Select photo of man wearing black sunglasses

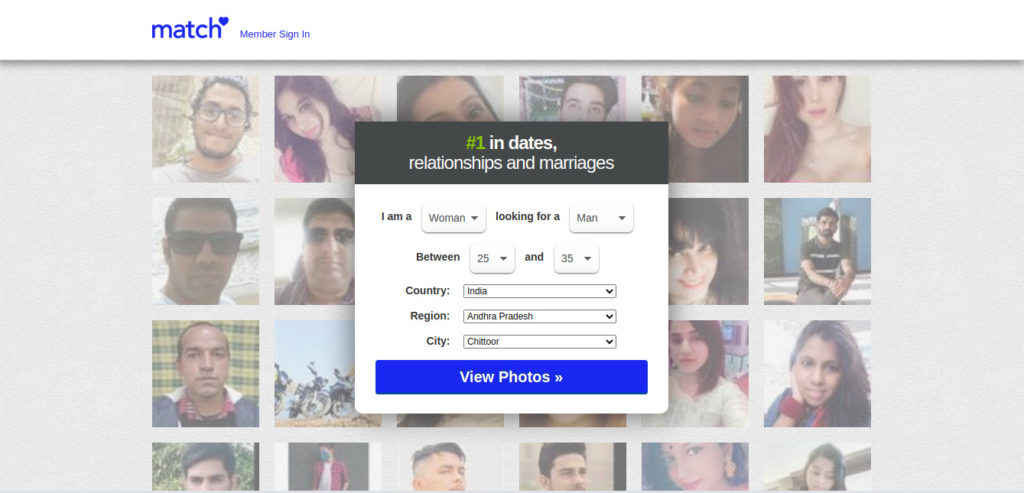click(x=206, y=251)
